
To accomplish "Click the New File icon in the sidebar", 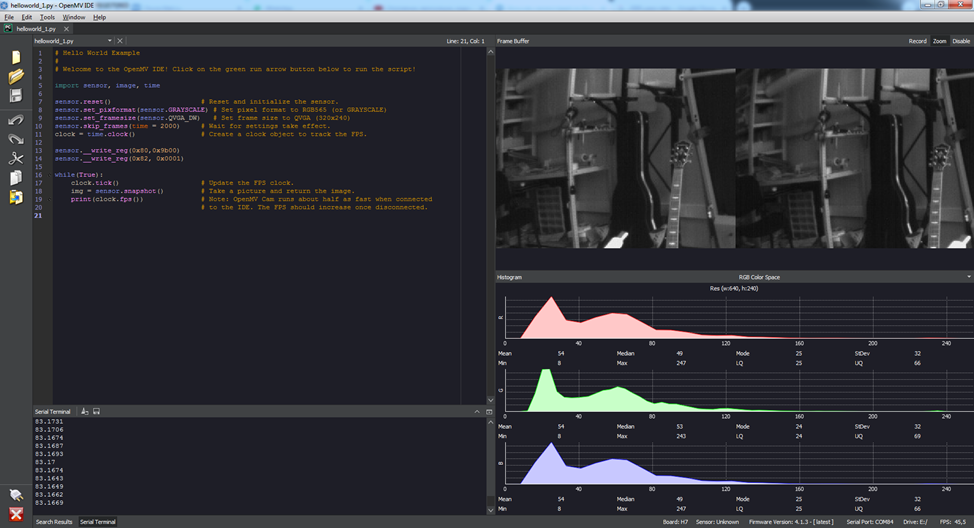I will 16,56.
